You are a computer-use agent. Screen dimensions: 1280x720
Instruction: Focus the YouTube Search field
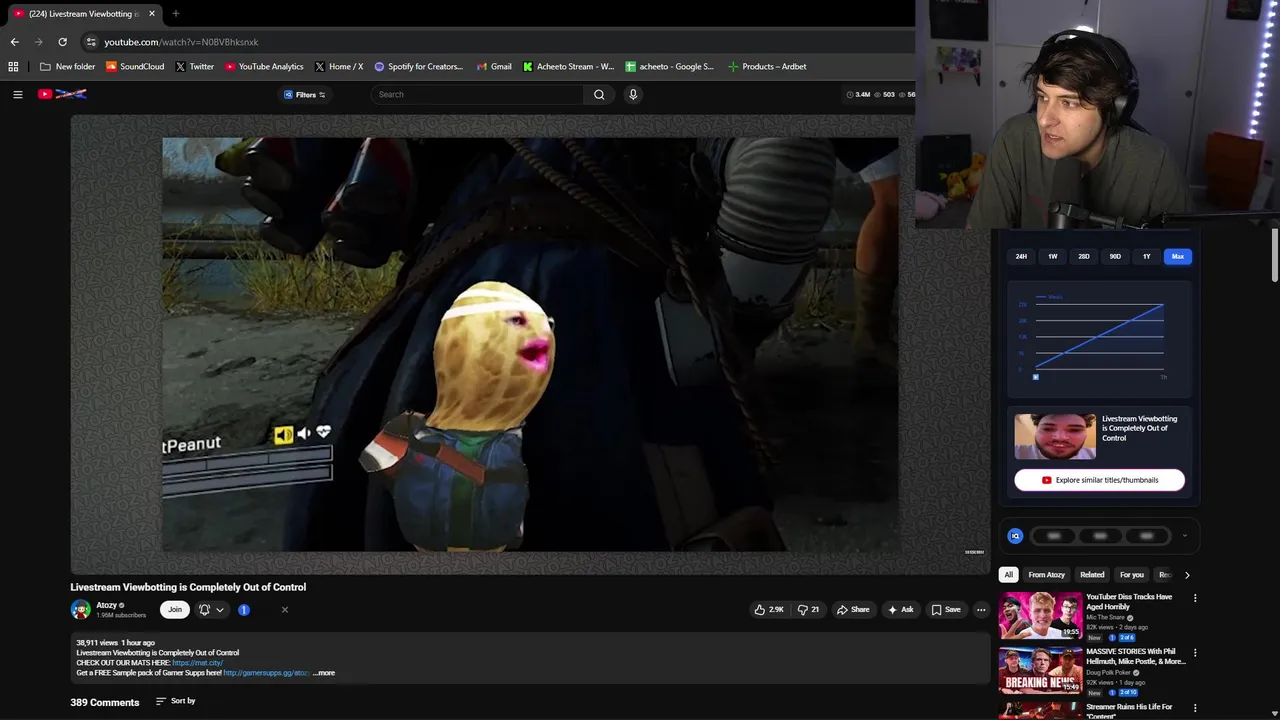tap(477, 94)
